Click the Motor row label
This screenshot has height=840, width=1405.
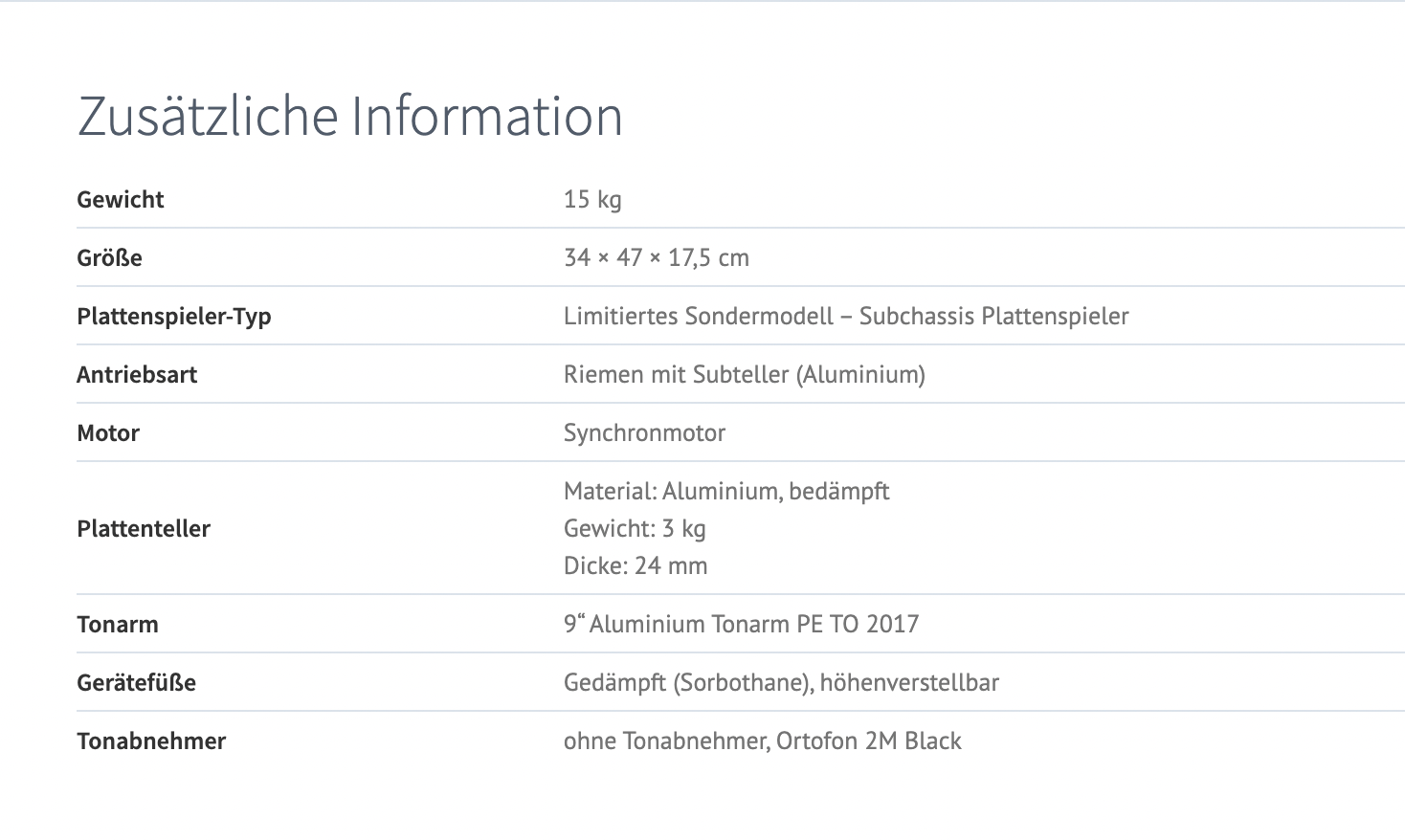pos(108,432)
